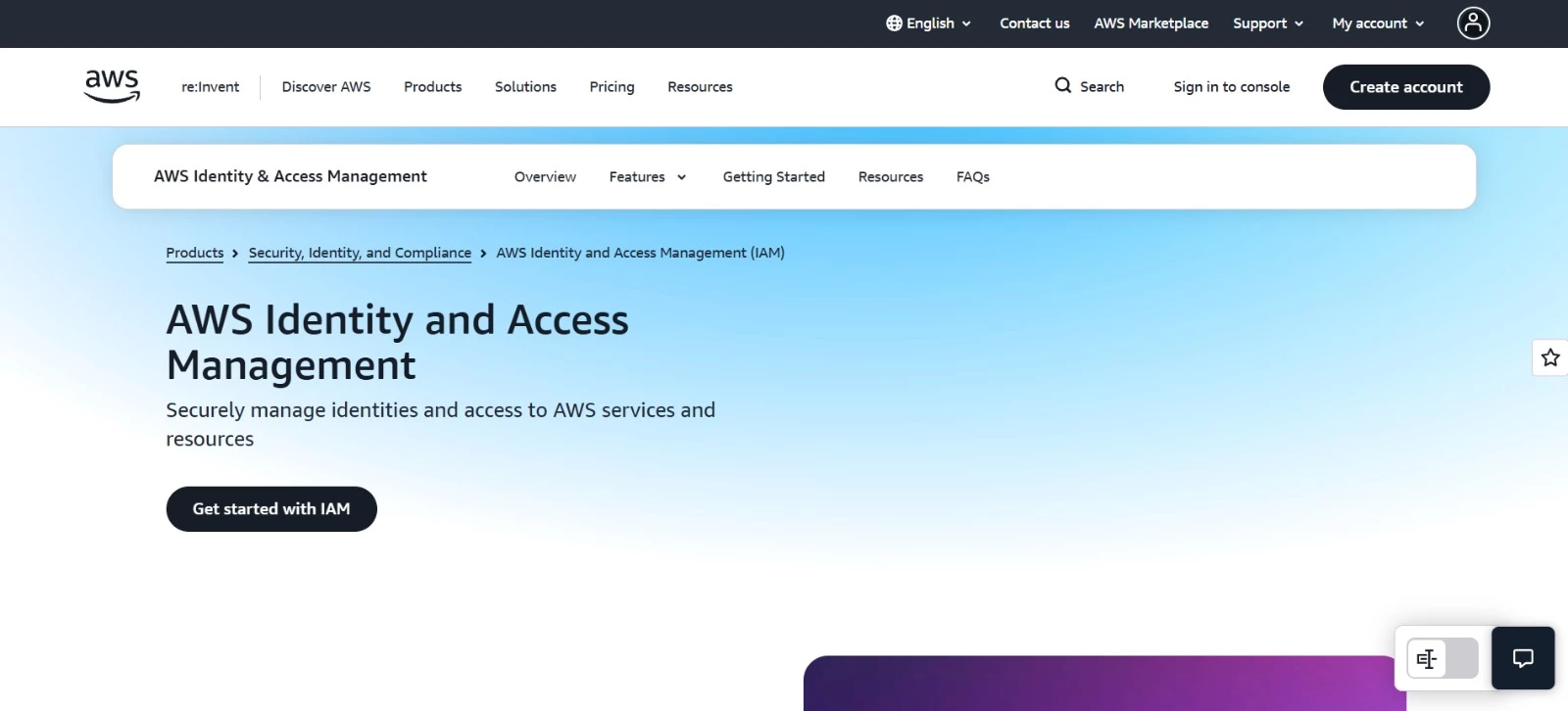The width and height of the screenshot is (1568, 711).
Task: Open the chat bubble widget
Action: (x=1523, y=658)
